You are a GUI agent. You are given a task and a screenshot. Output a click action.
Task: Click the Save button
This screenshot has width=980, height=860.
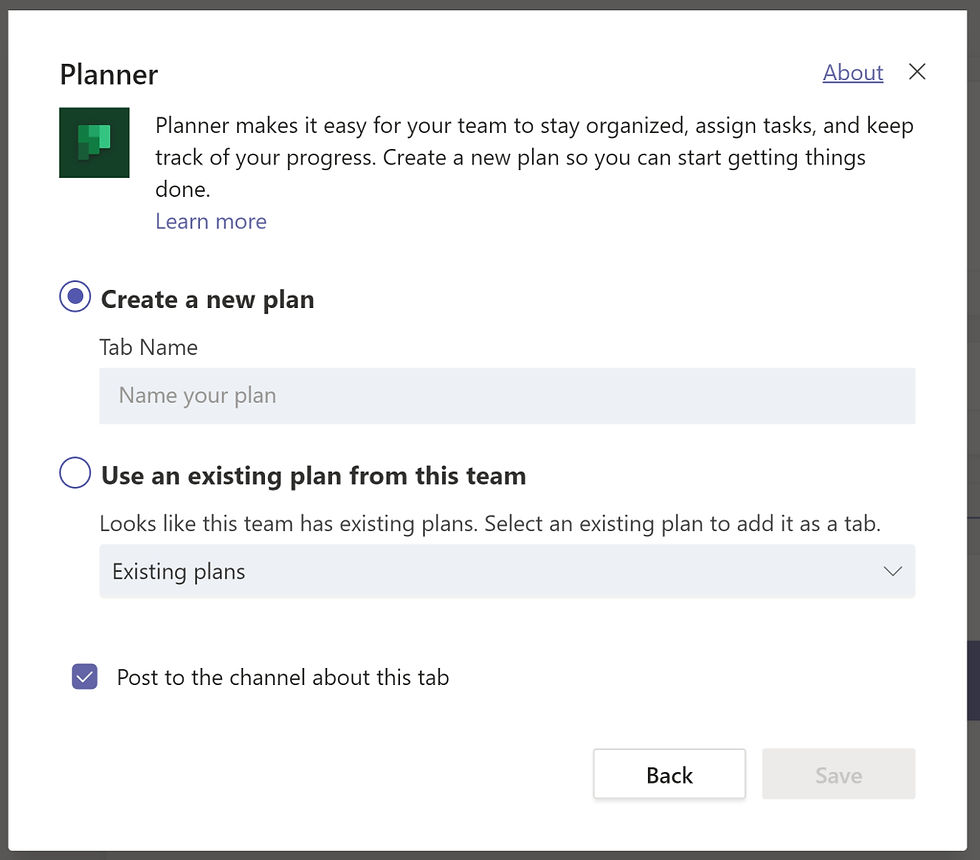tap(838, 775)
